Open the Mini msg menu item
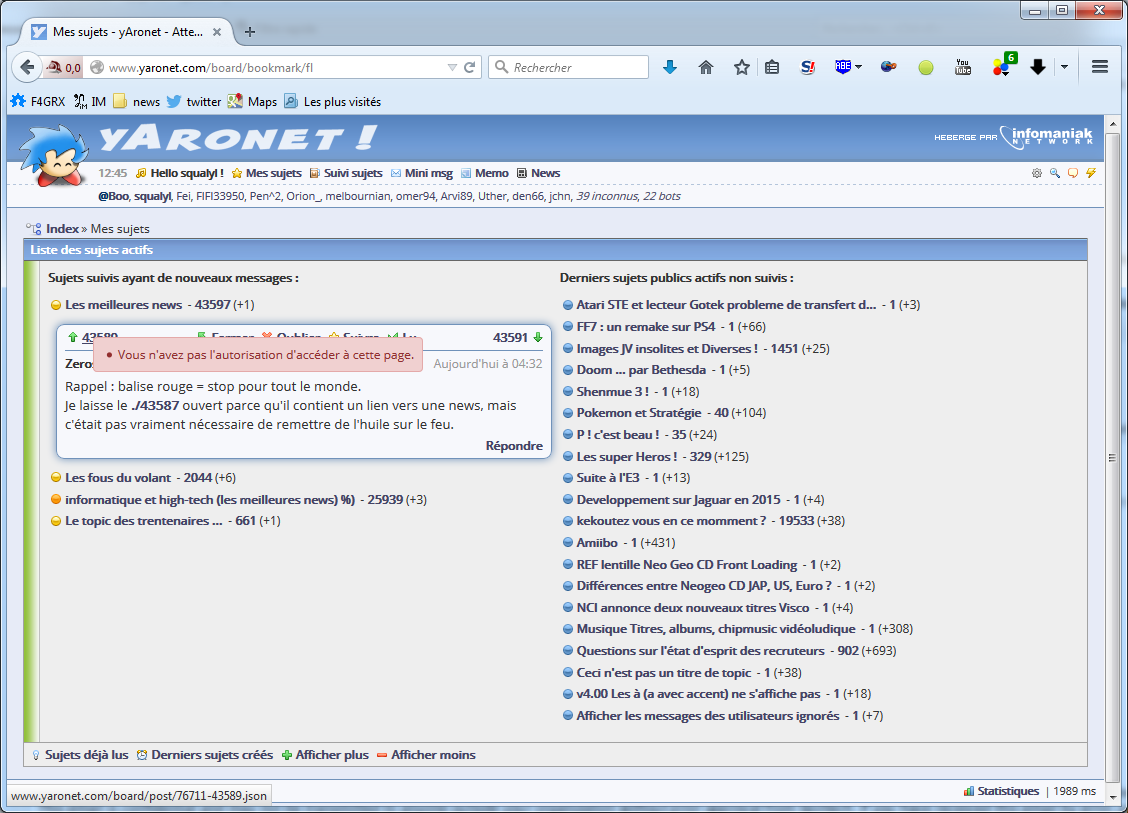 click(428, 173)
